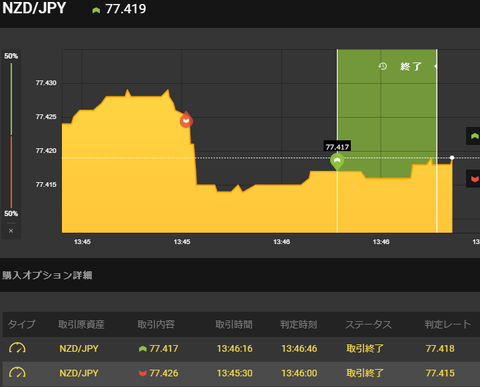Click the current price 77.419 in the header

126,9
